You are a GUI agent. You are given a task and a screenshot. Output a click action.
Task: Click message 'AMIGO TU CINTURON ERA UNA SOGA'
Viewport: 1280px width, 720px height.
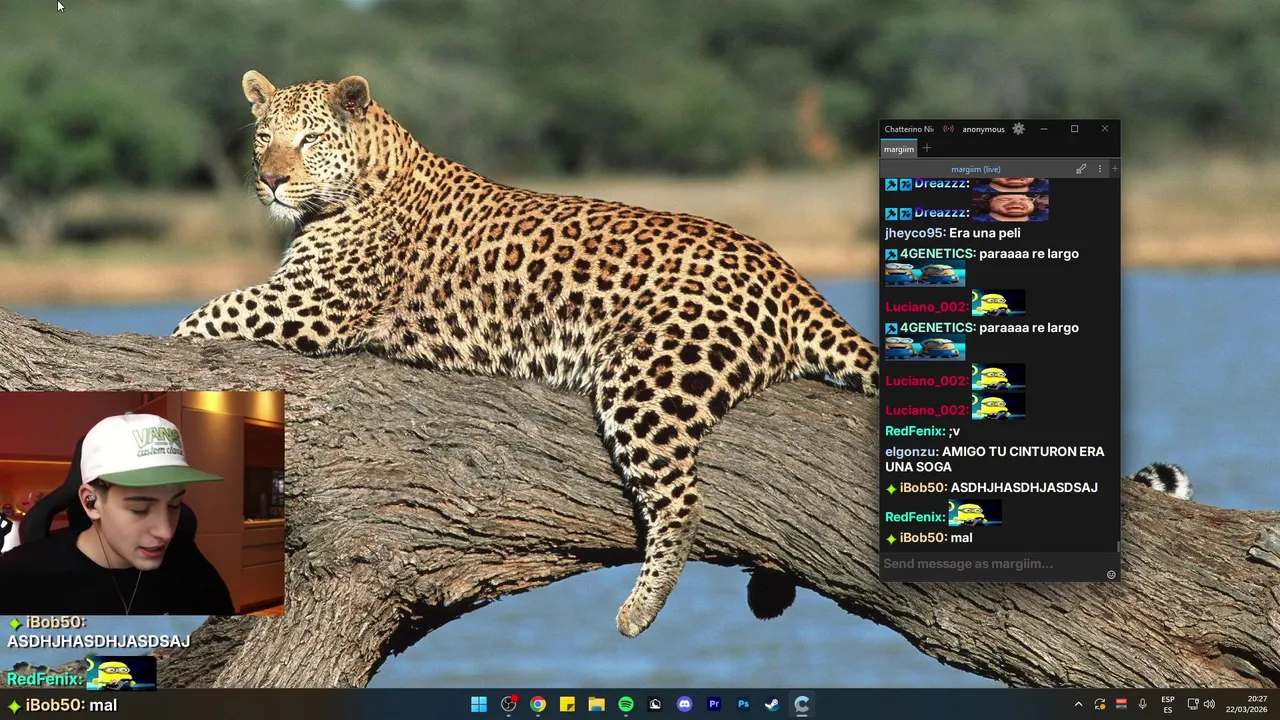click(x=995, y=459)
